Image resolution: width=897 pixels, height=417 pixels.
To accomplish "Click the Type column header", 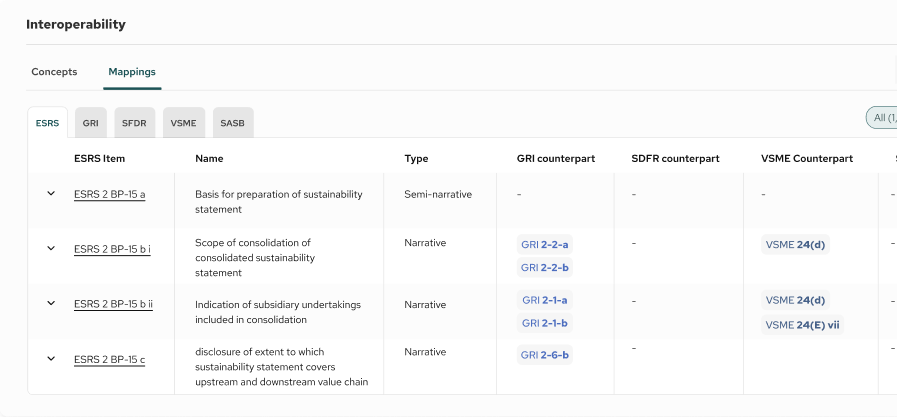I will [x=416, y=158].
